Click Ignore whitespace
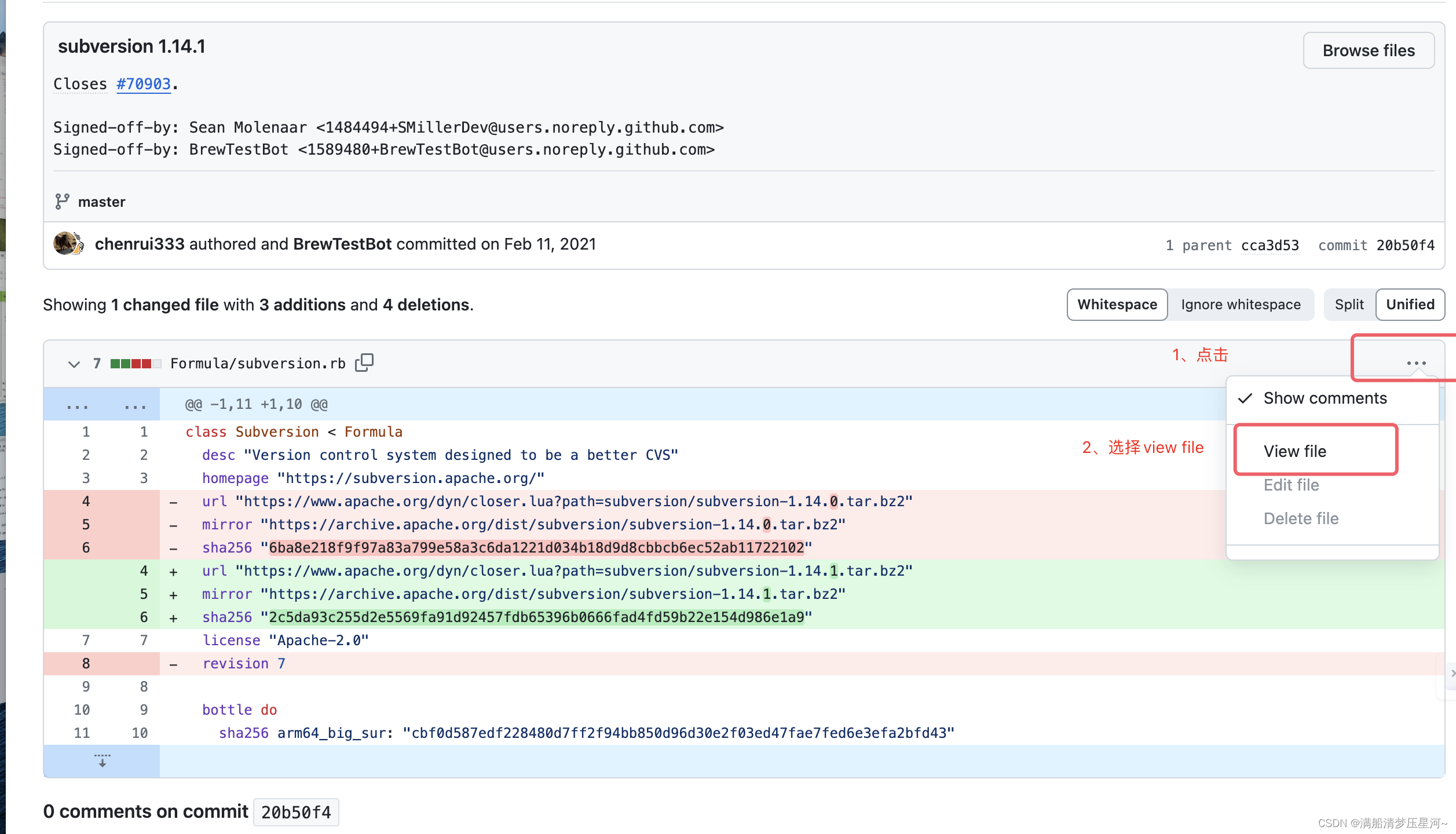 1241,304
